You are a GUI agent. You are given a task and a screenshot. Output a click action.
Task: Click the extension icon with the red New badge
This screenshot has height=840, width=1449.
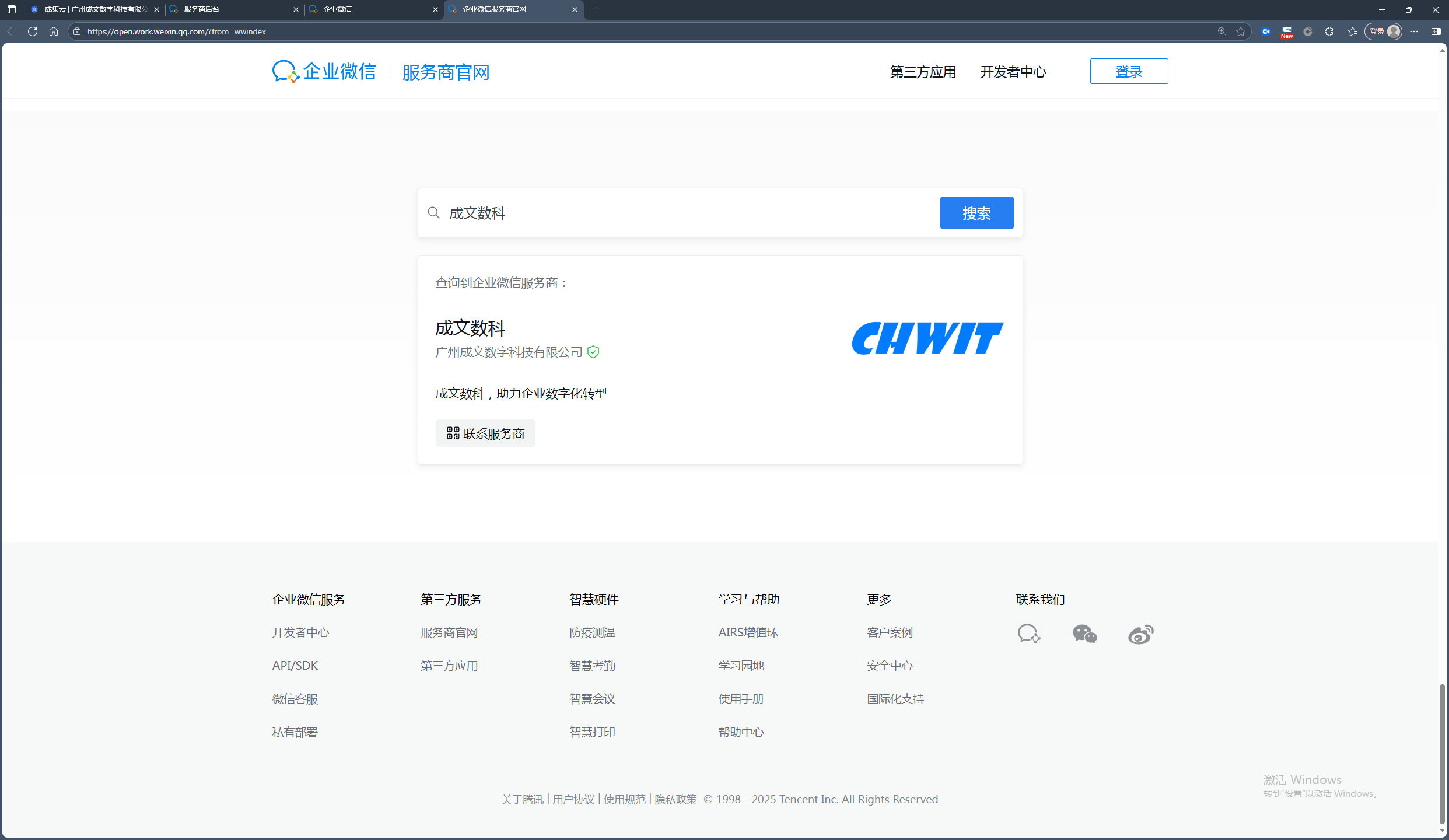[1287, 32]
